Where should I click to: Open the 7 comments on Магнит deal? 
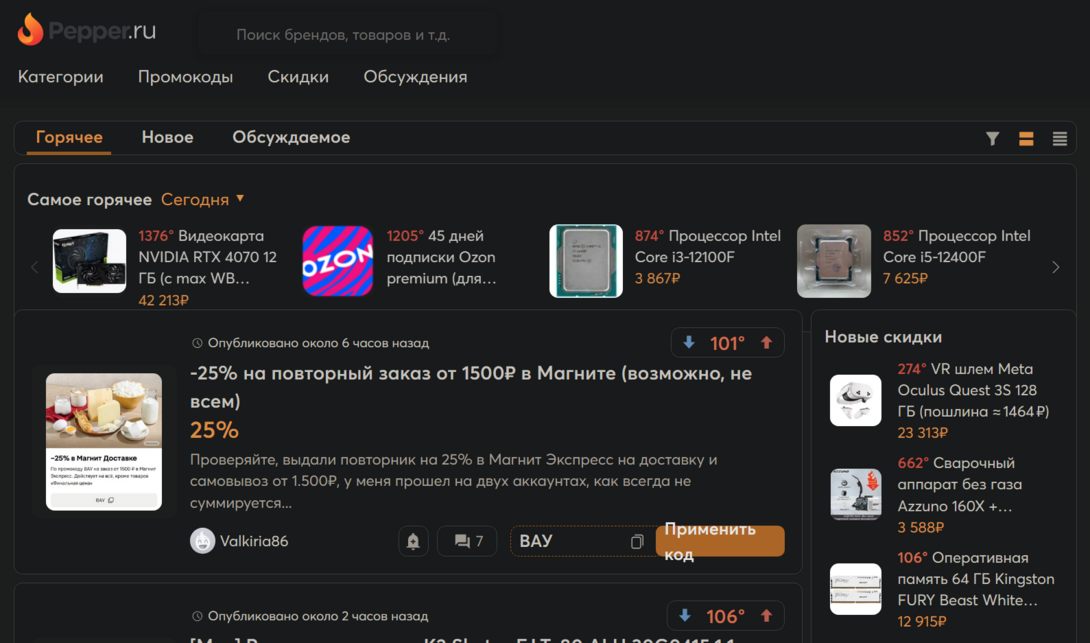pos(467,541)
